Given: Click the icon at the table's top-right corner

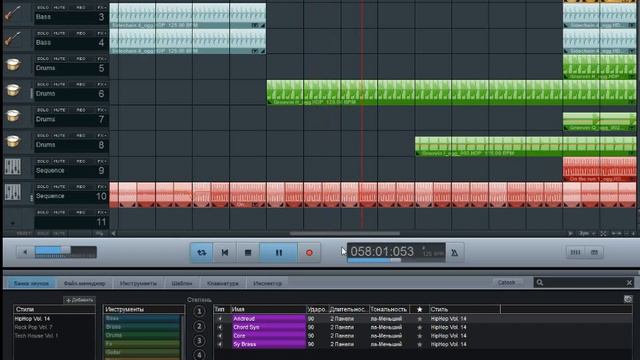Looking at the screenshot, I should pos(628,299).
